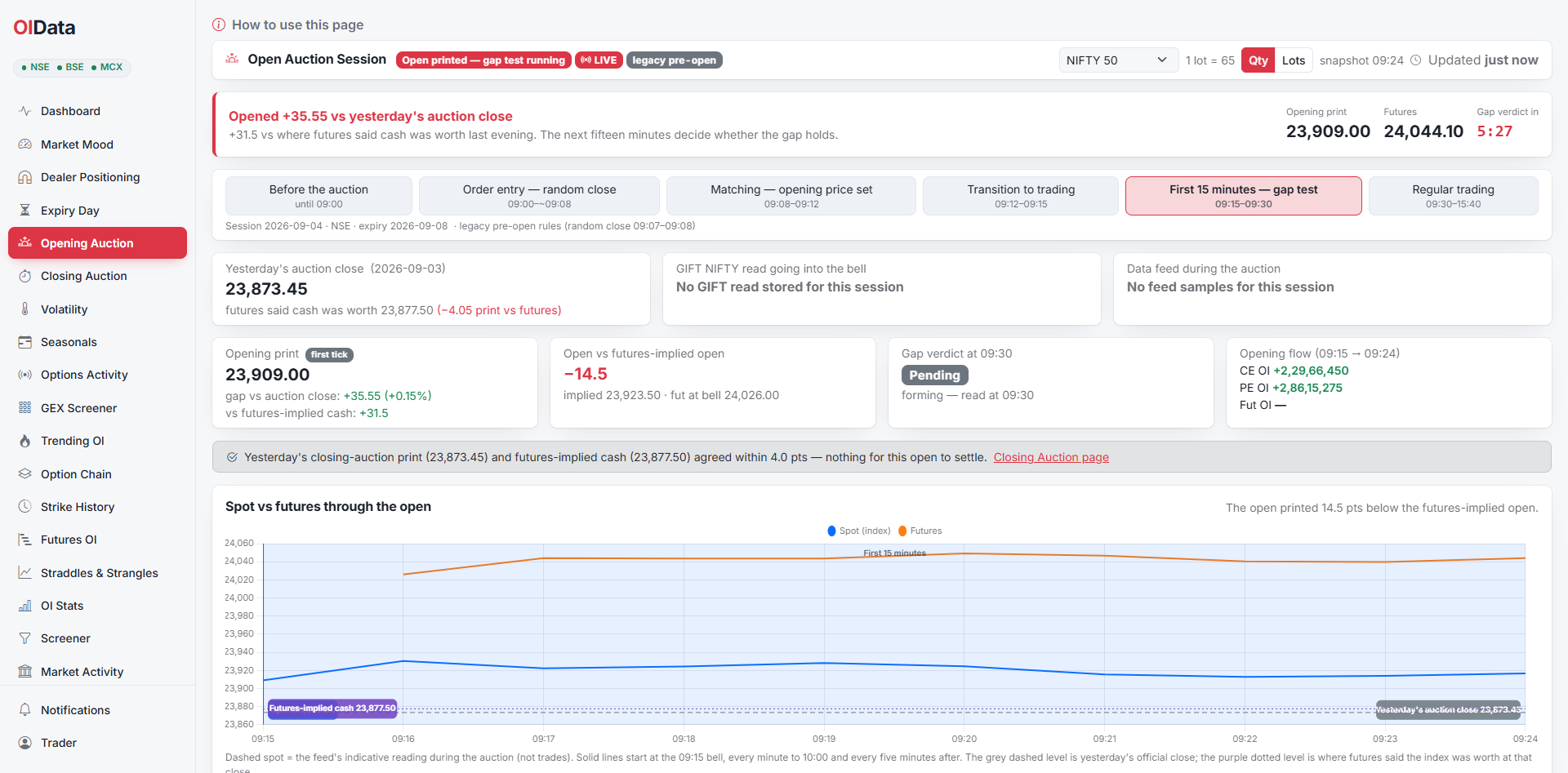Click the Volatility thermometer icon
The height and width of the screenshot is (773, 1568).
point(24,309)
